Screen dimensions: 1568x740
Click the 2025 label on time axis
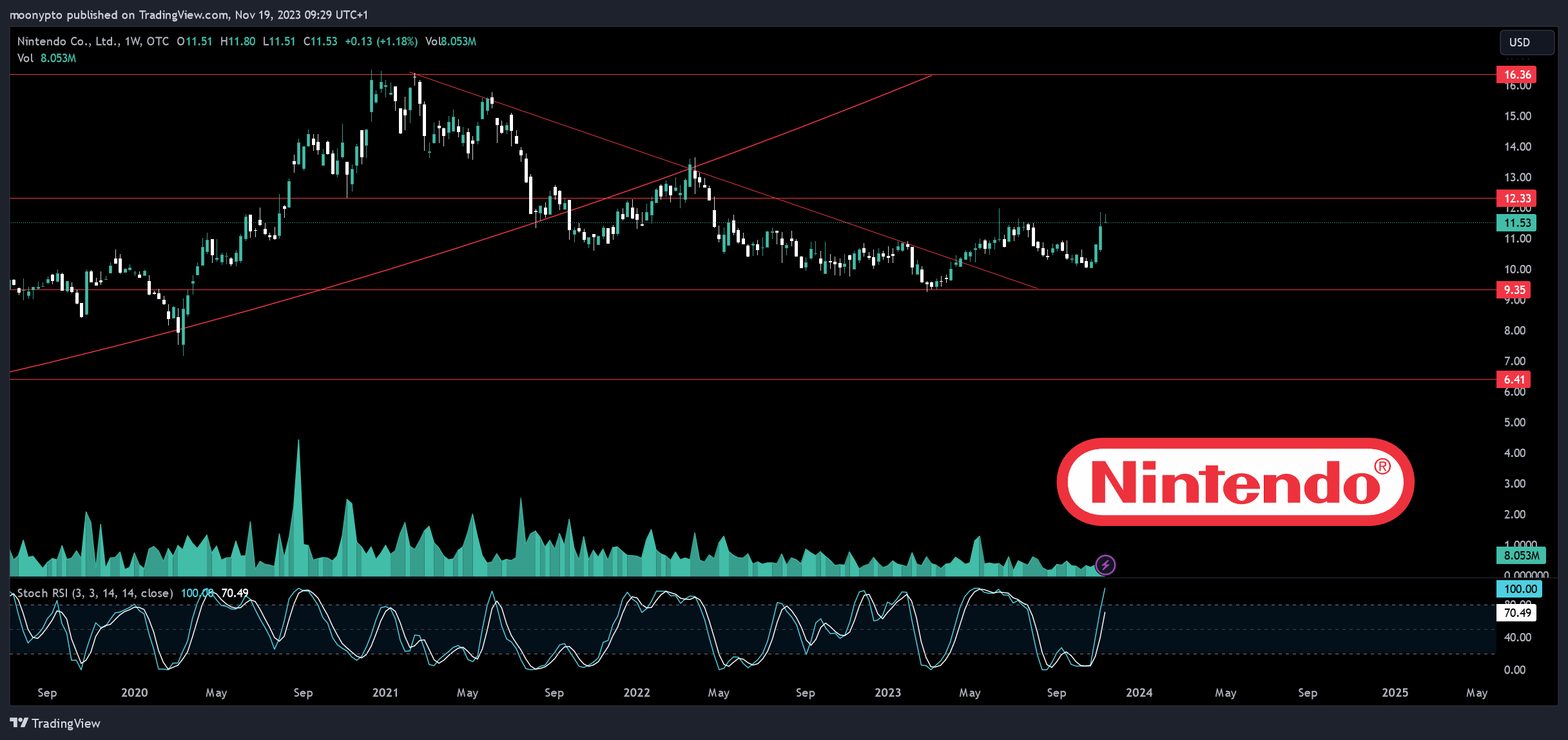pos(1395,693)
